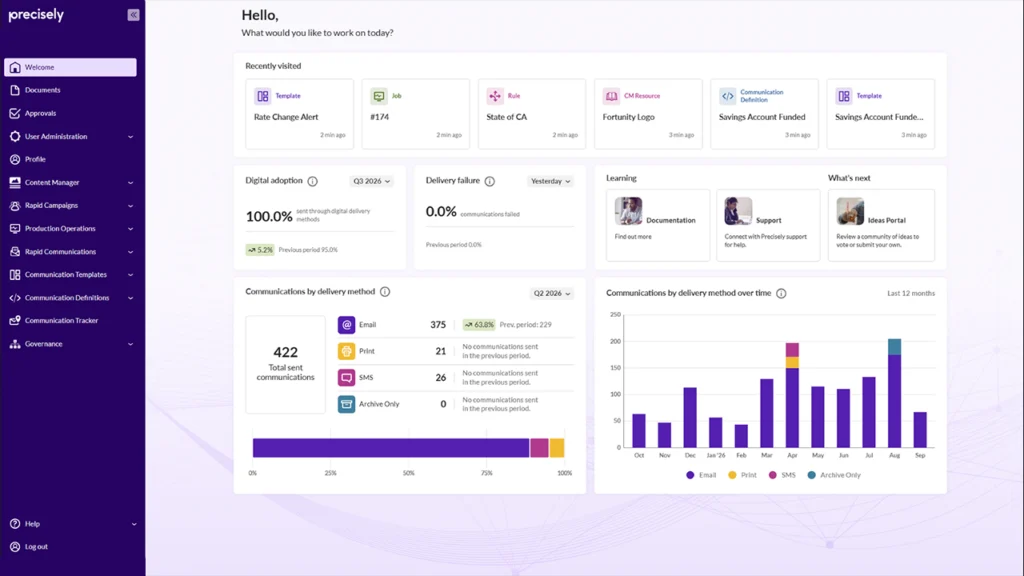Image resolution: width=1024 pixels, height=576 pixels.
Task: Open the Q3 2026 period dropdown
Action: [x=372, y=181]
